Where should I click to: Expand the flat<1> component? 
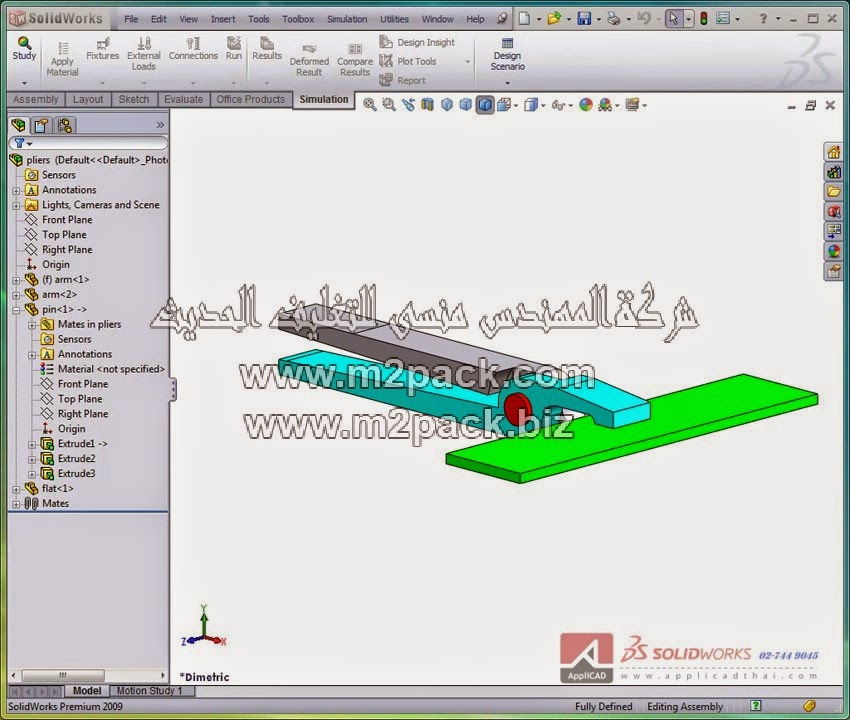point(16,489)
